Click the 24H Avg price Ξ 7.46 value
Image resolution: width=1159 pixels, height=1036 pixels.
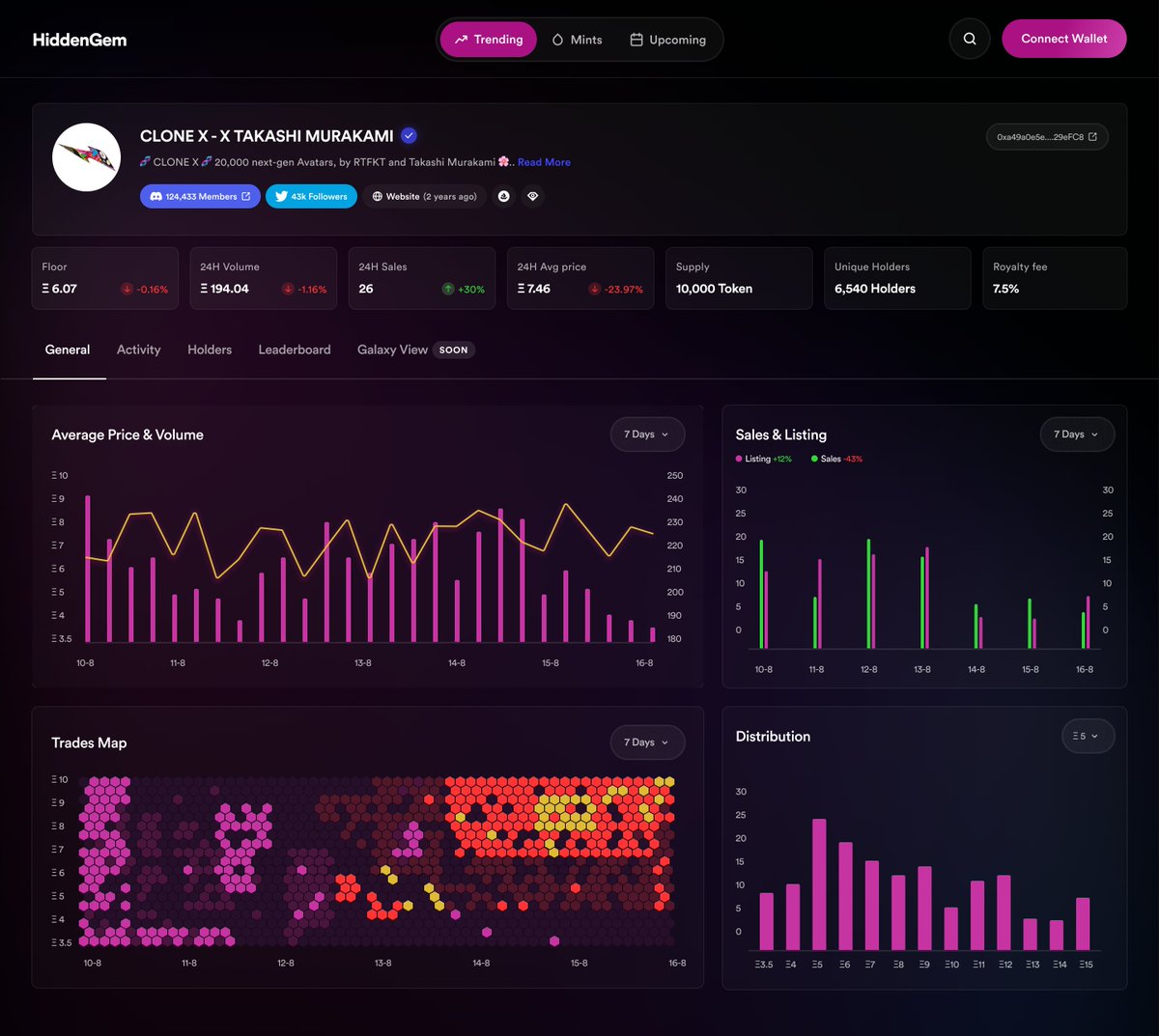pos(534,289)
